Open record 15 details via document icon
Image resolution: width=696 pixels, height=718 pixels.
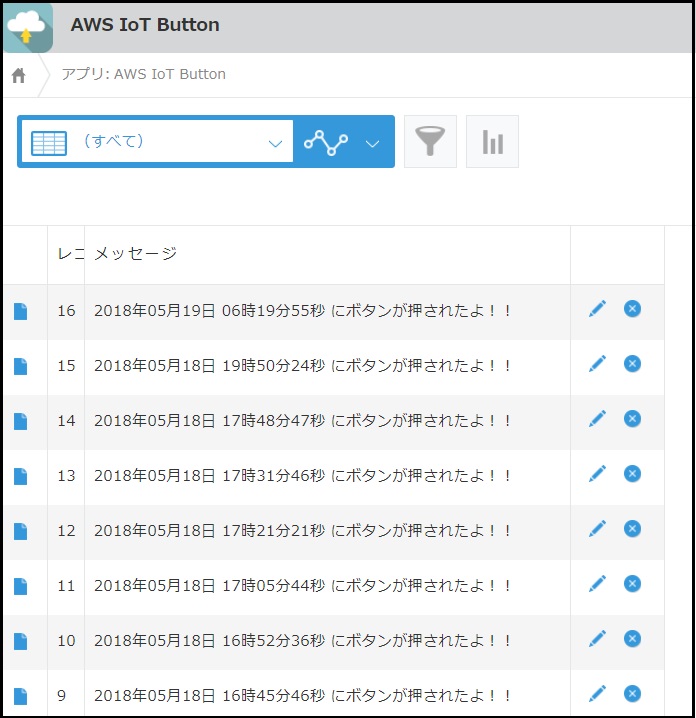pyautogui.click(x=21, y=366)
